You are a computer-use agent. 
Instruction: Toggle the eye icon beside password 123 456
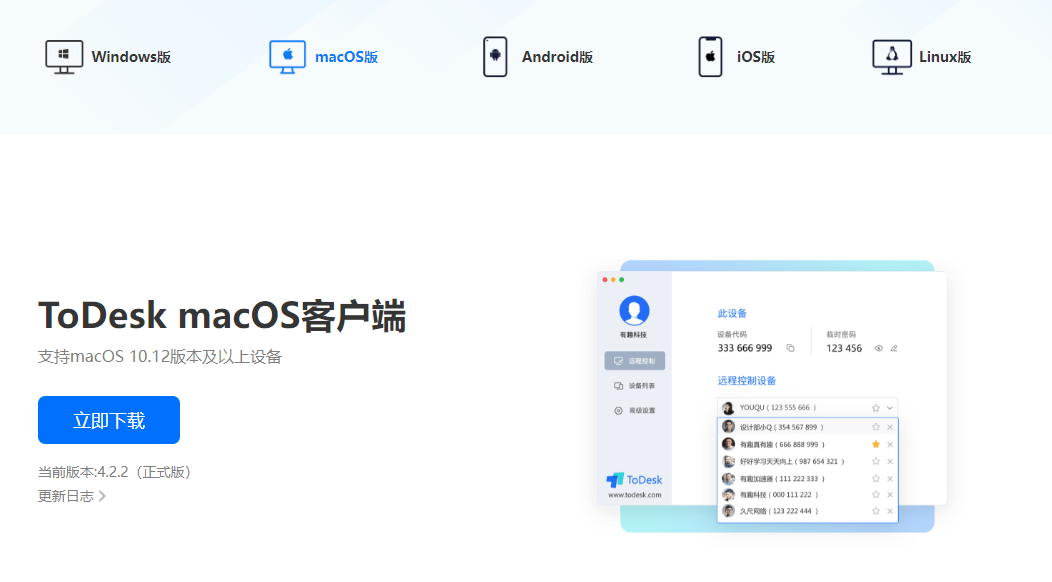coord(878,348)
